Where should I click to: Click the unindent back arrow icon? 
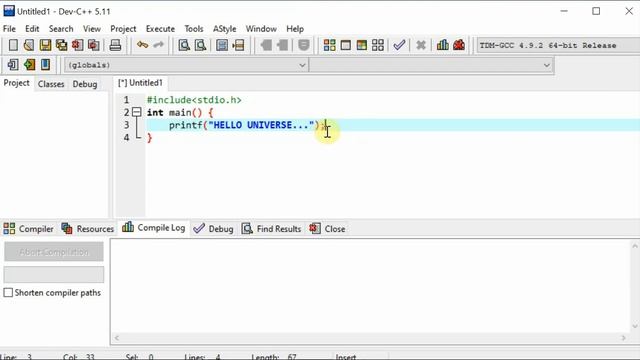coord(266,45)
